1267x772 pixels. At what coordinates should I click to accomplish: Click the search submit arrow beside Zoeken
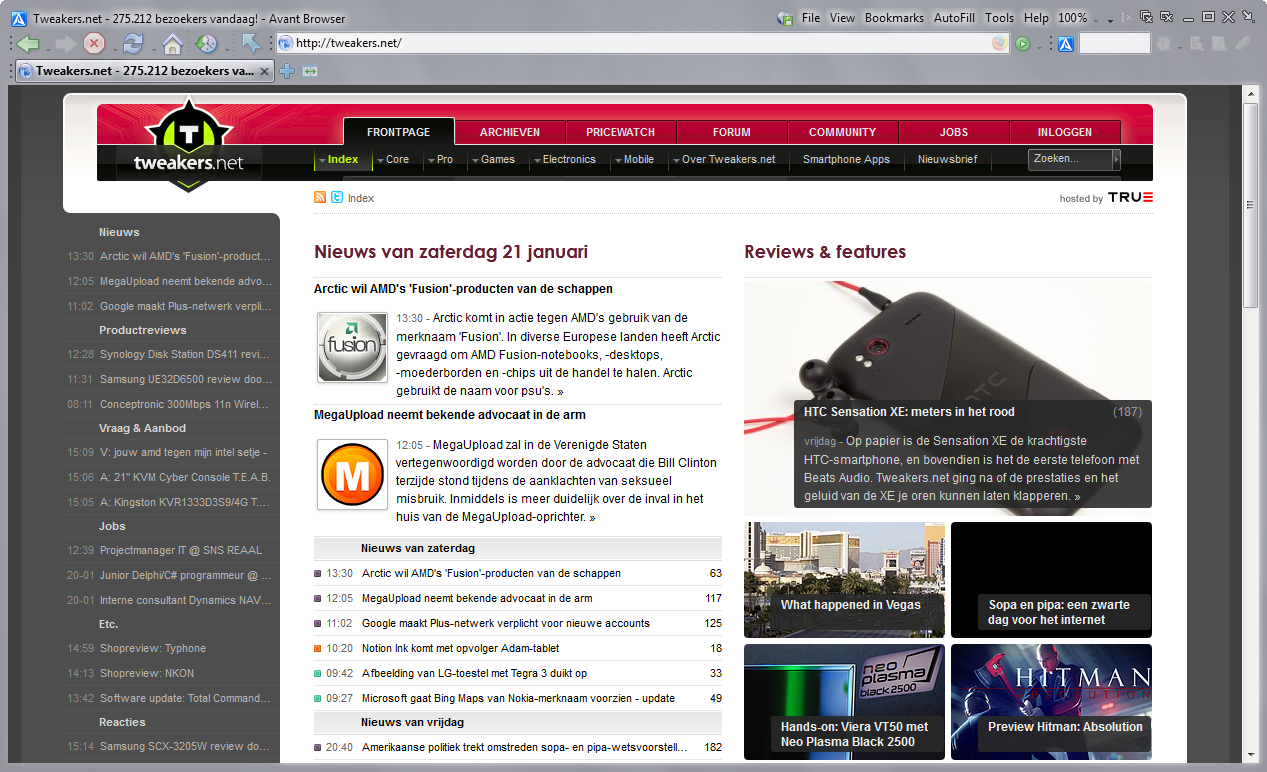[x=1116, y=159]
